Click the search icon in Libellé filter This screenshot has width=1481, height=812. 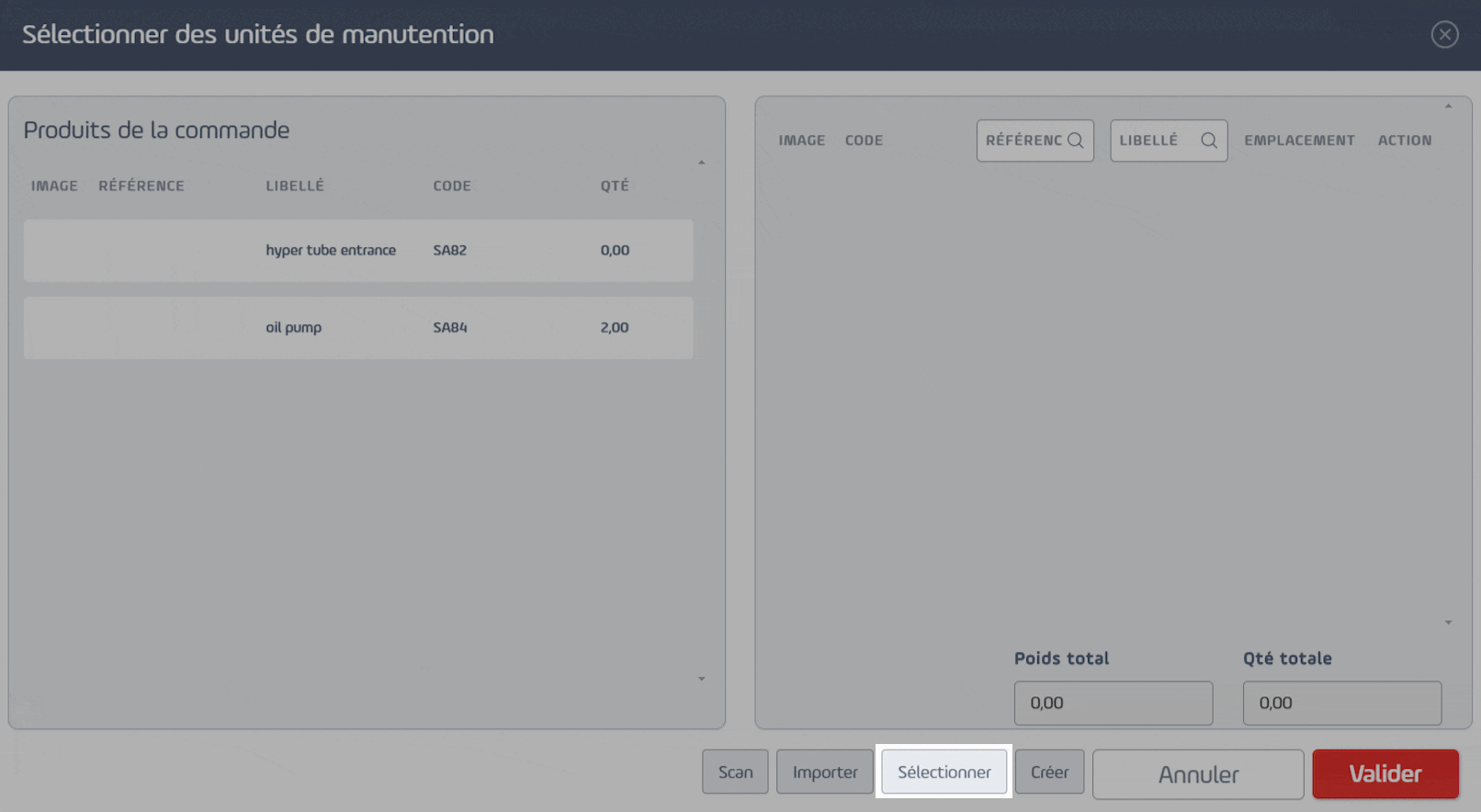1209,141
